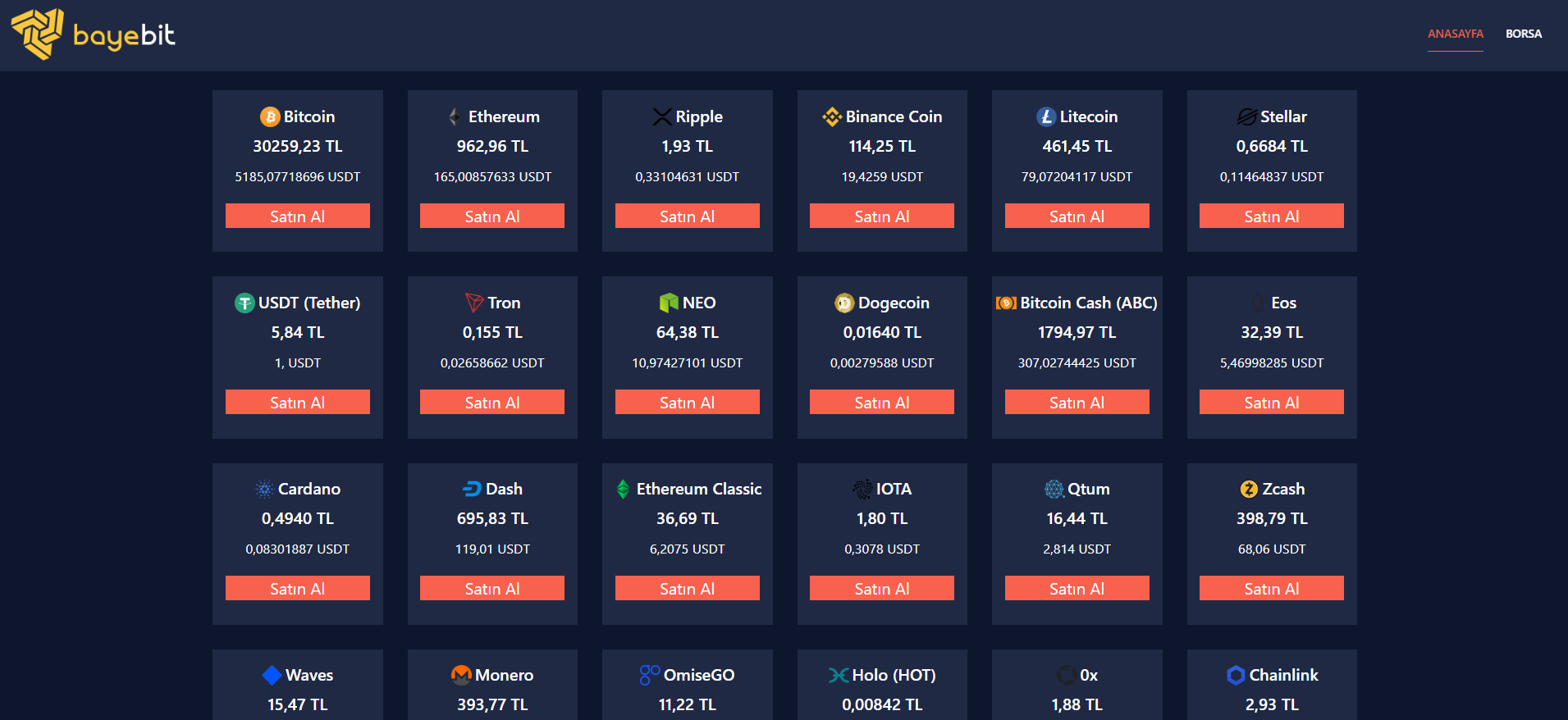The image size is (1568, 720).
Task: Click Zcash price 398,79 TL
Action: tap(1272, 518)
